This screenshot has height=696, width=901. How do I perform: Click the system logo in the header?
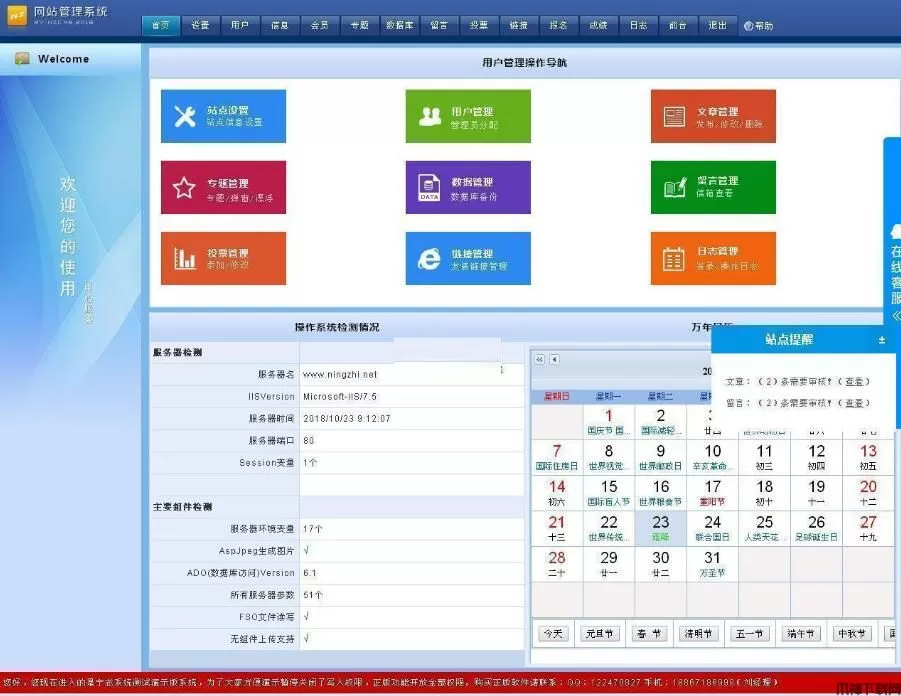point(17,16)
